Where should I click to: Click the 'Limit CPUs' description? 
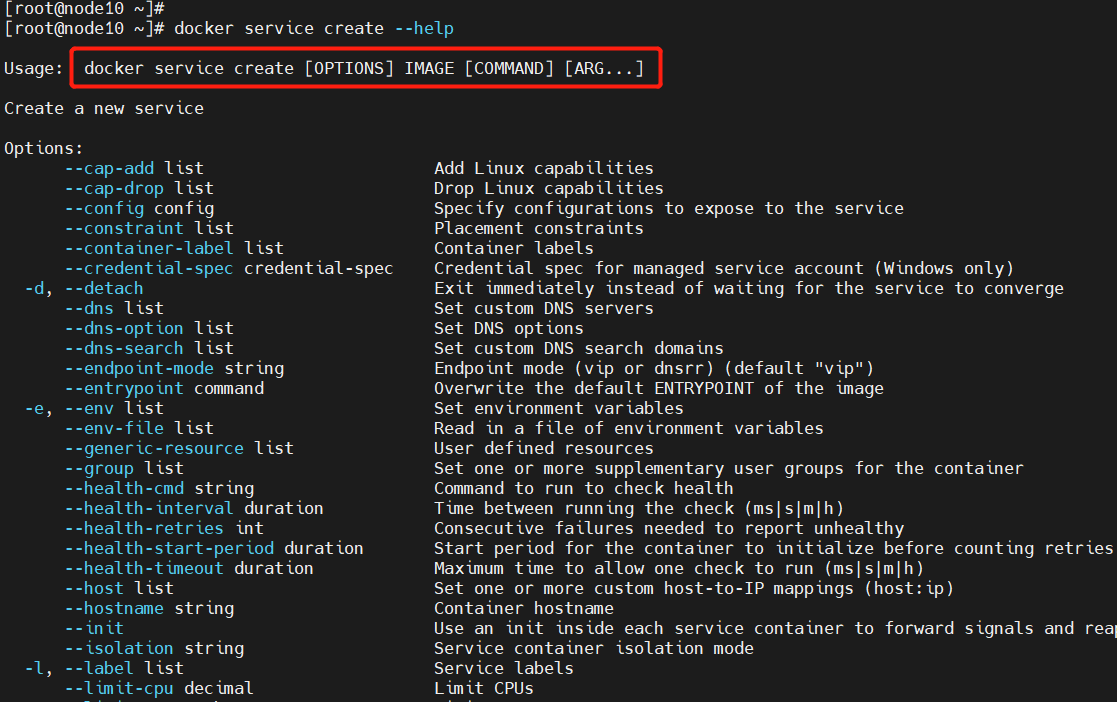pyautogui.click(x=484, y=687)
